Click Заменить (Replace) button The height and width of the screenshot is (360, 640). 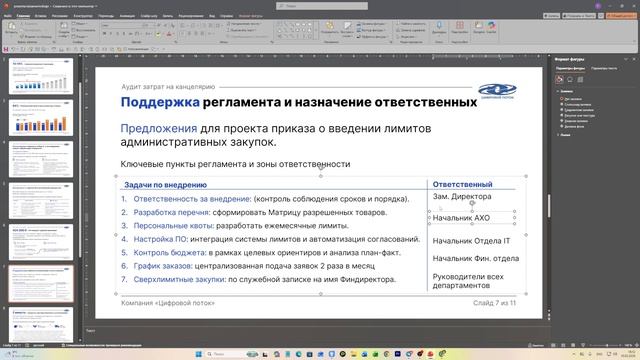[x=411, y=30]
